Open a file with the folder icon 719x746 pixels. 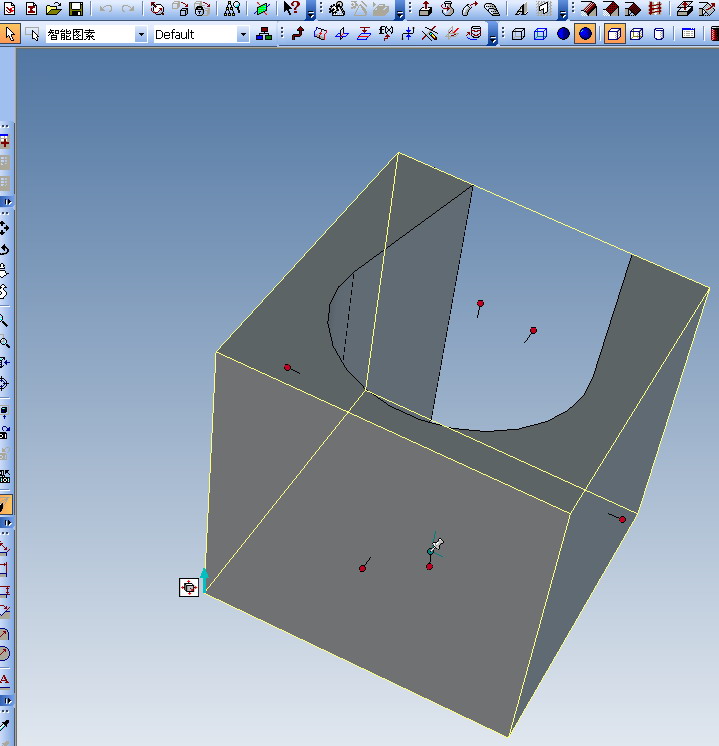54,8
